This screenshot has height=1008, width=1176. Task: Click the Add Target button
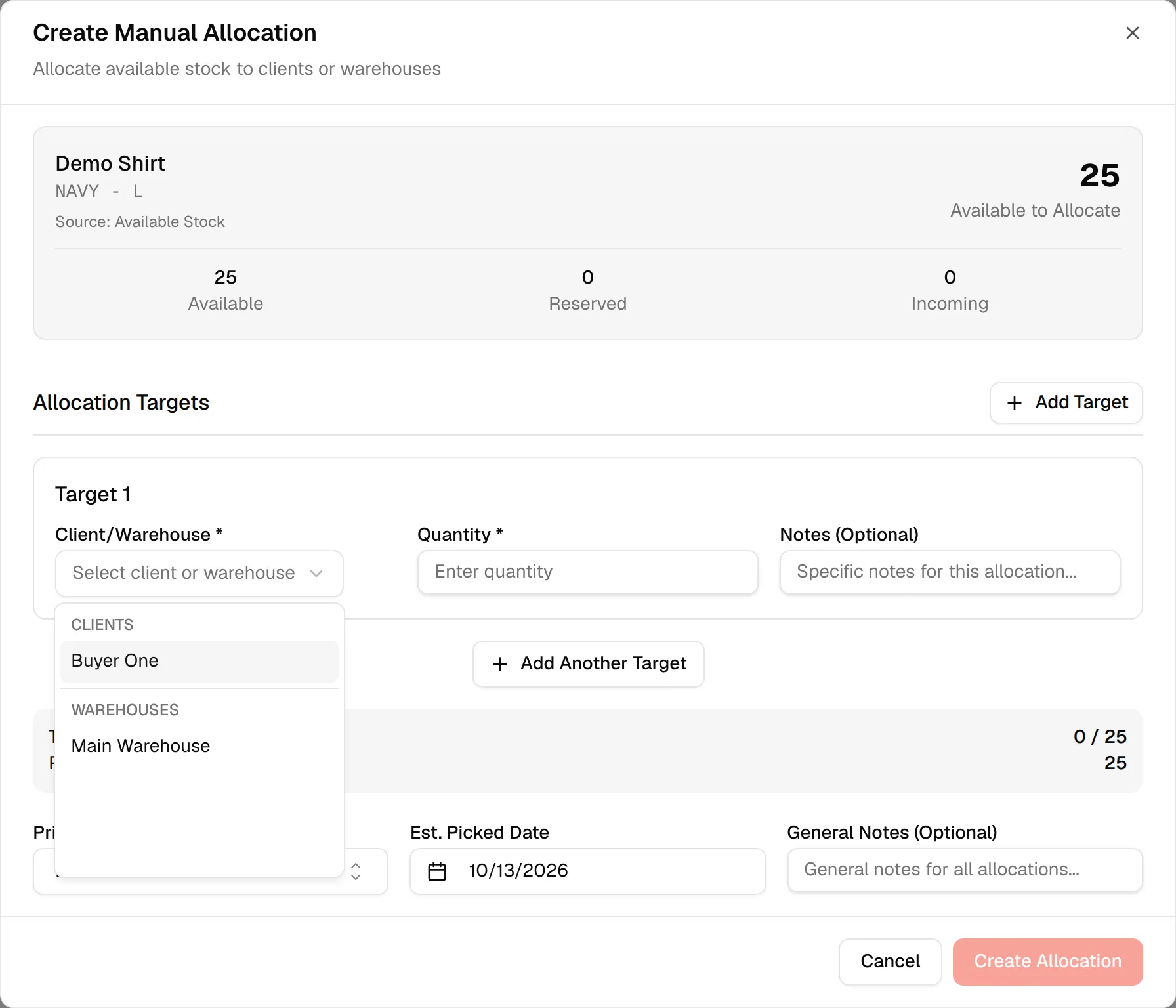pyautogui.click(x=1066, y=402)
